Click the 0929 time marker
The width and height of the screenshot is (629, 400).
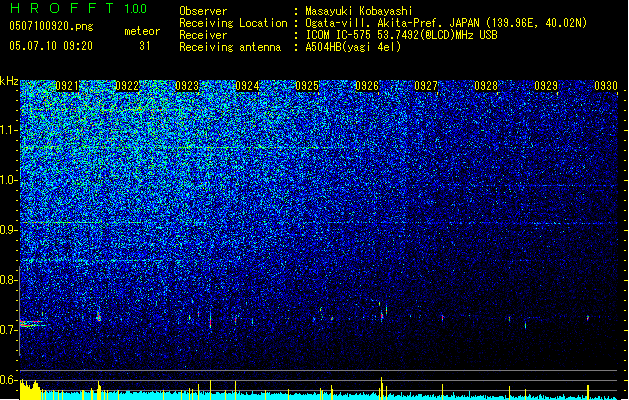pyautogui.click(x=546, y=86)
